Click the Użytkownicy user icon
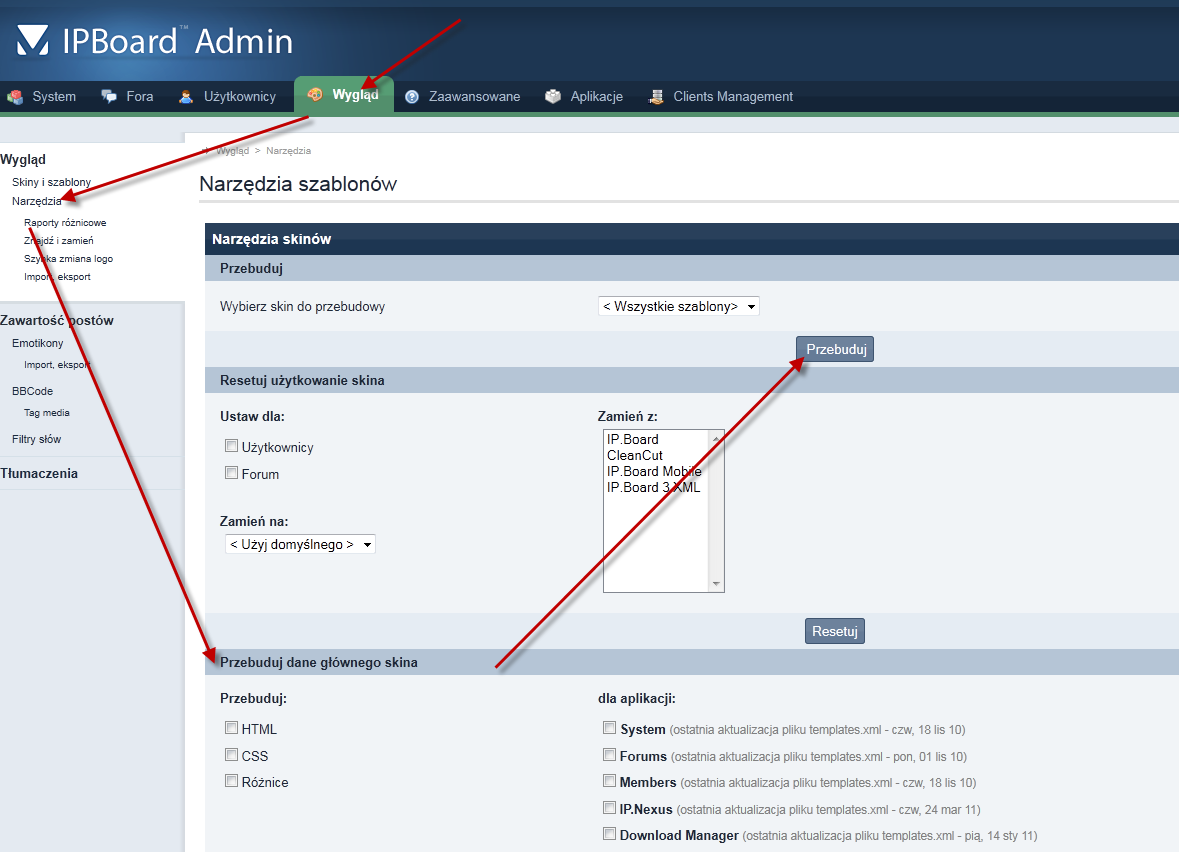 [186, 97]
